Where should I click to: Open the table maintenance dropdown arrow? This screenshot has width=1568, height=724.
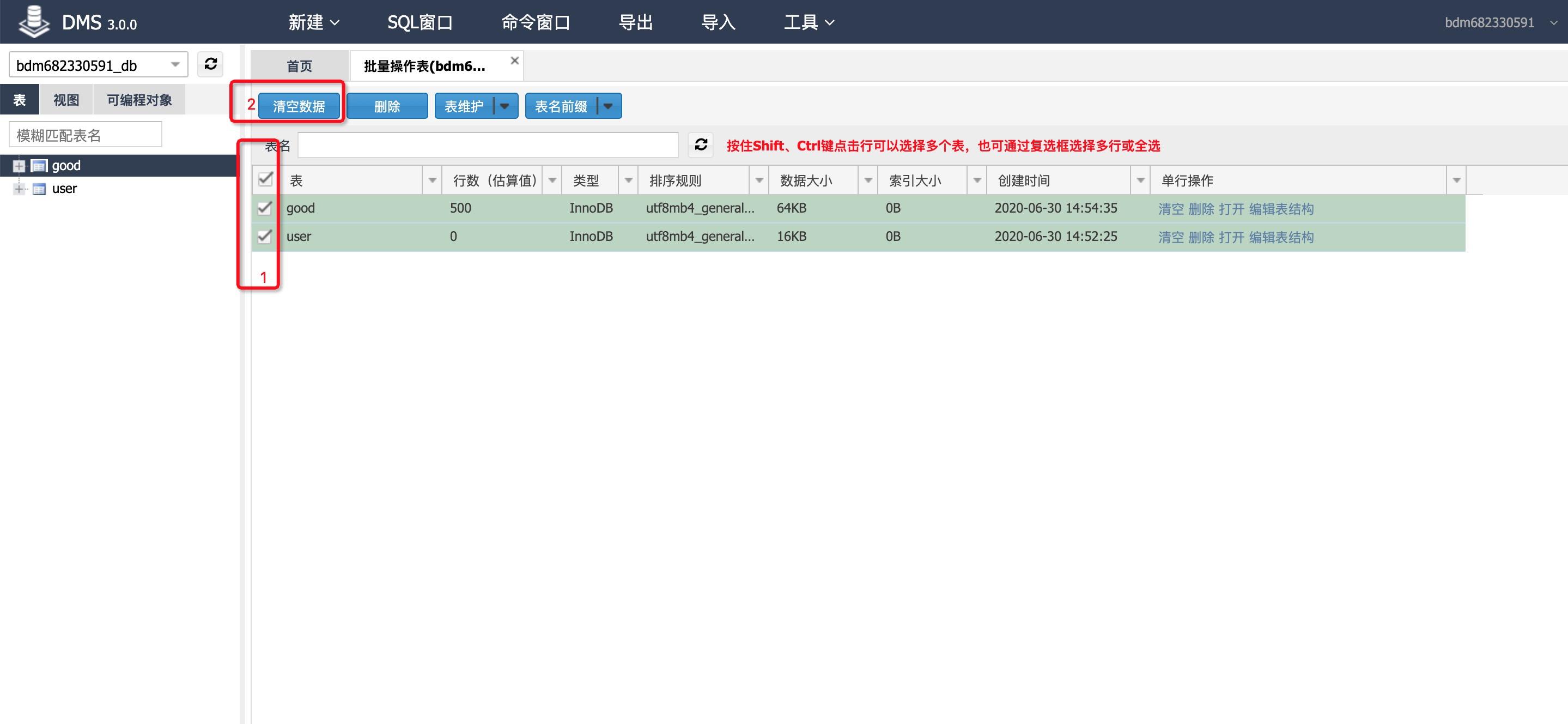pyautogui.click(x=505, y=106)
